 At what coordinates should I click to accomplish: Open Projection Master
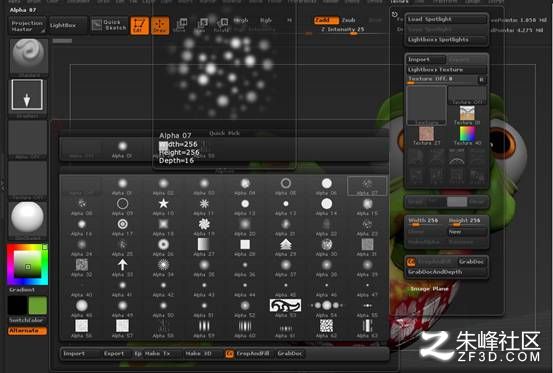[x=27, y=26]
